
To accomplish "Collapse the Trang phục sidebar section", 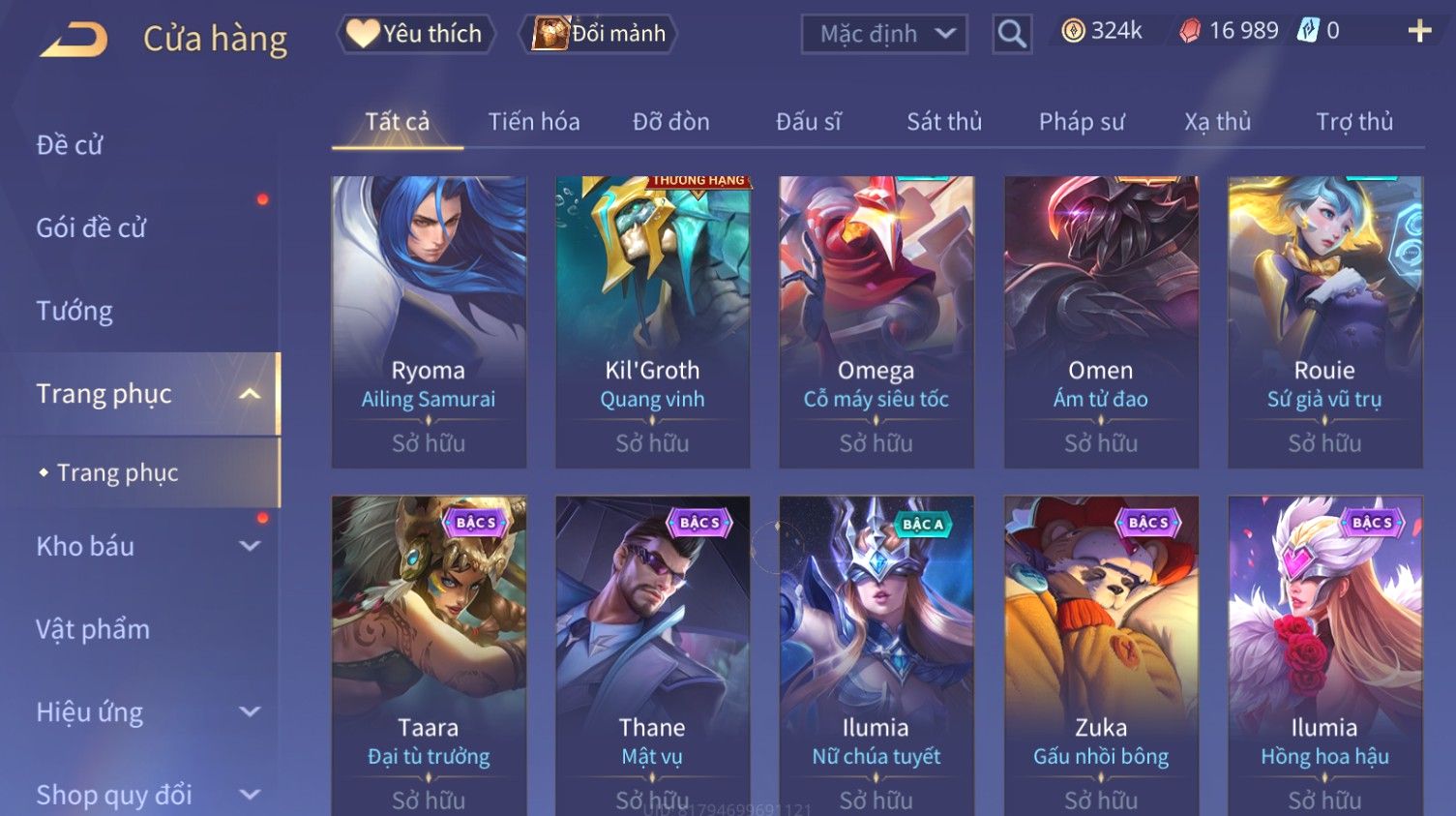I will pyautogui.click(x=250, y=394).
